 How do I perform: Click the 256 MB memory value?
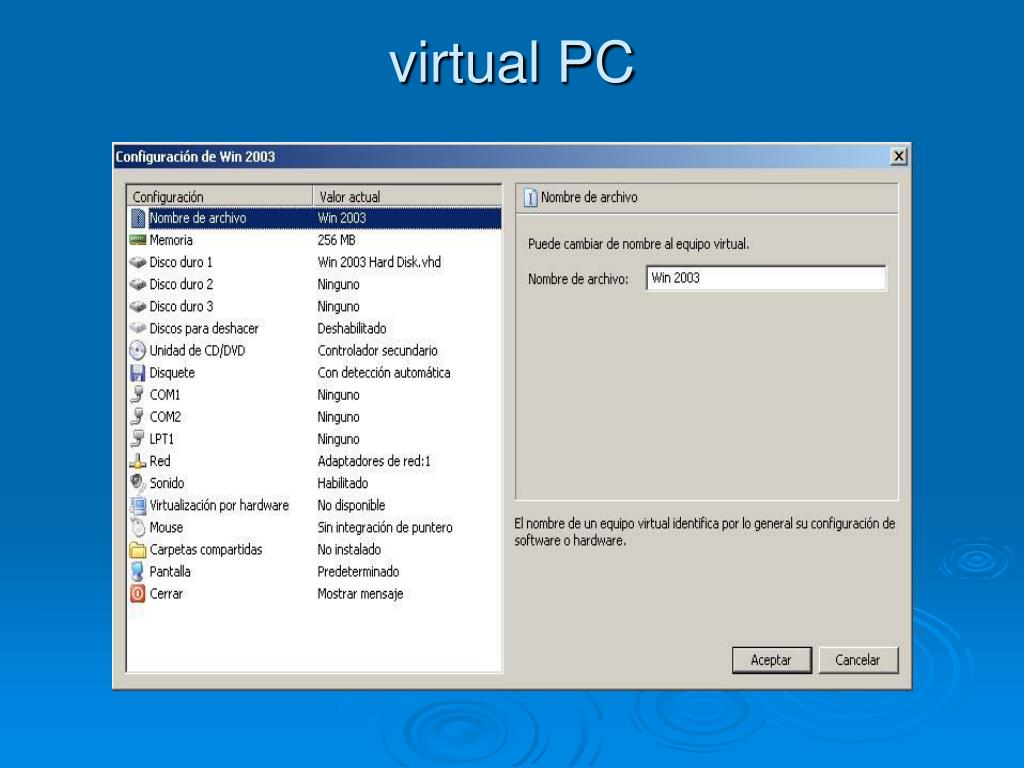coord(336,240)
